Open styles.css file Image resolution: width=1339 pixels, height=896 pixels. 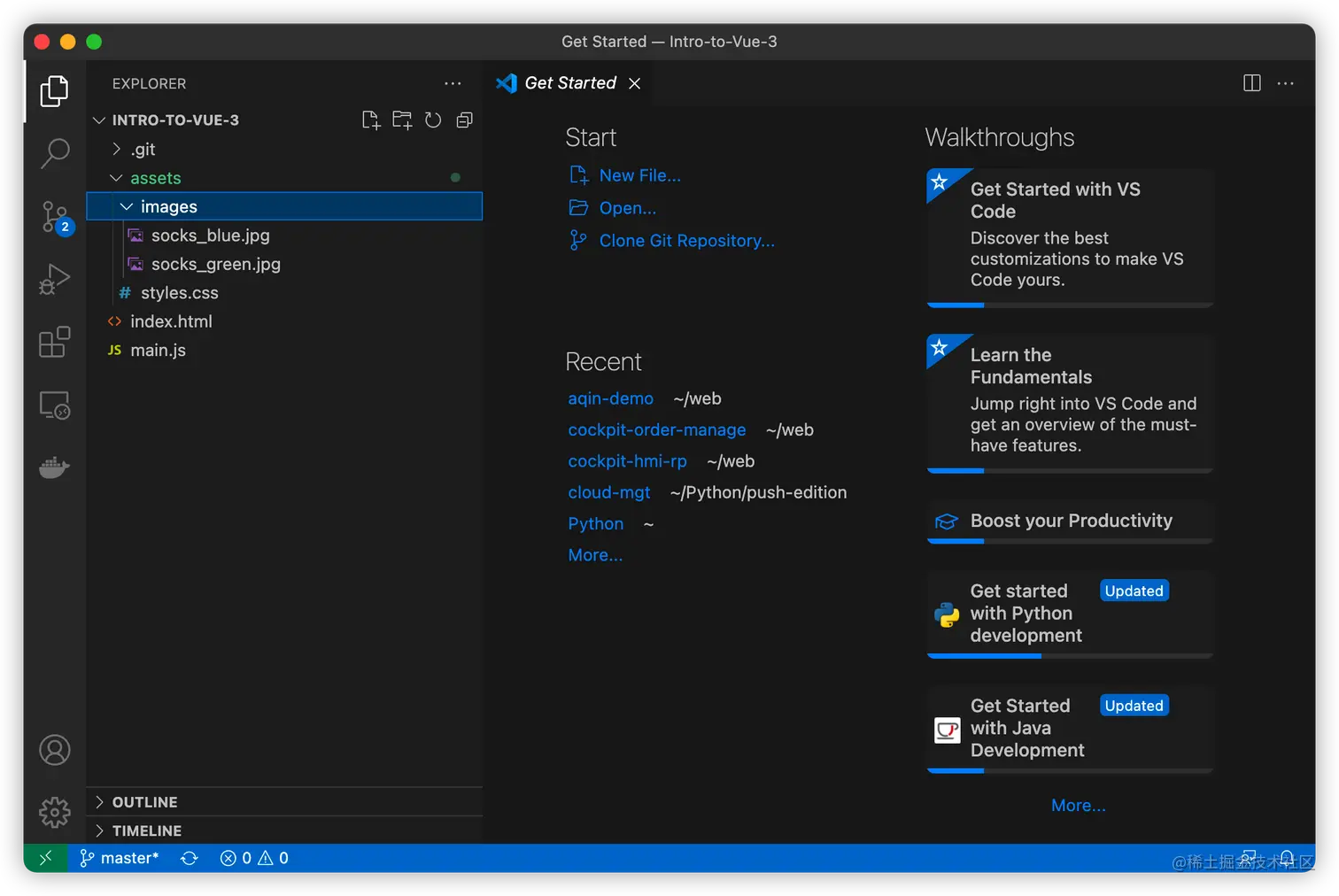coord(284,293)
